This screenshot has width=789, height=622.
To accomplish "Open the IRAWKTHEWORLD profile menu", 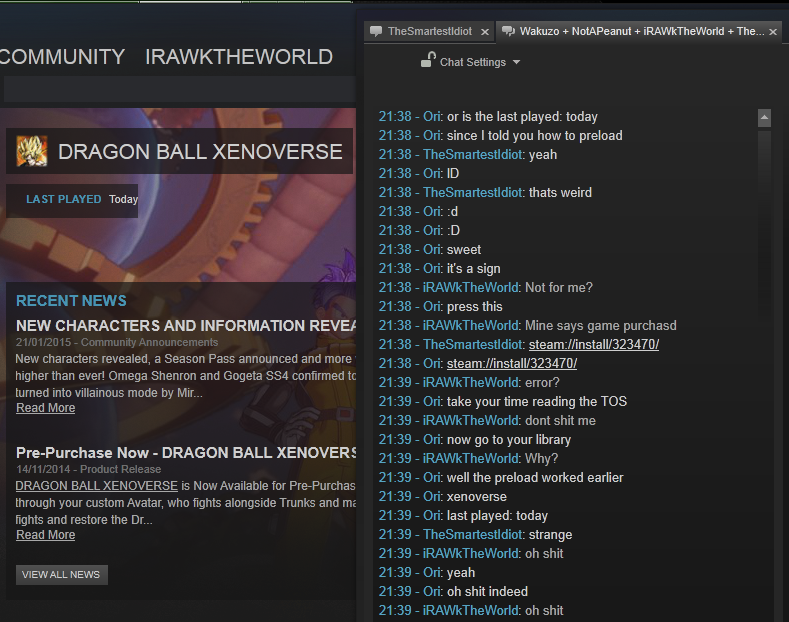I will [239, 57].
